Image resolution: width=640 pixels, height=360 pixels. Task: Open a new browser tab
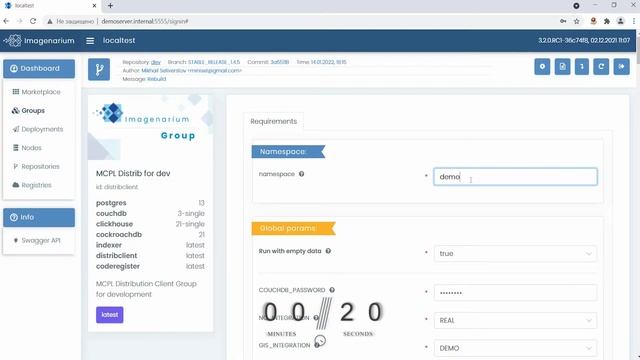coord(110,6)
